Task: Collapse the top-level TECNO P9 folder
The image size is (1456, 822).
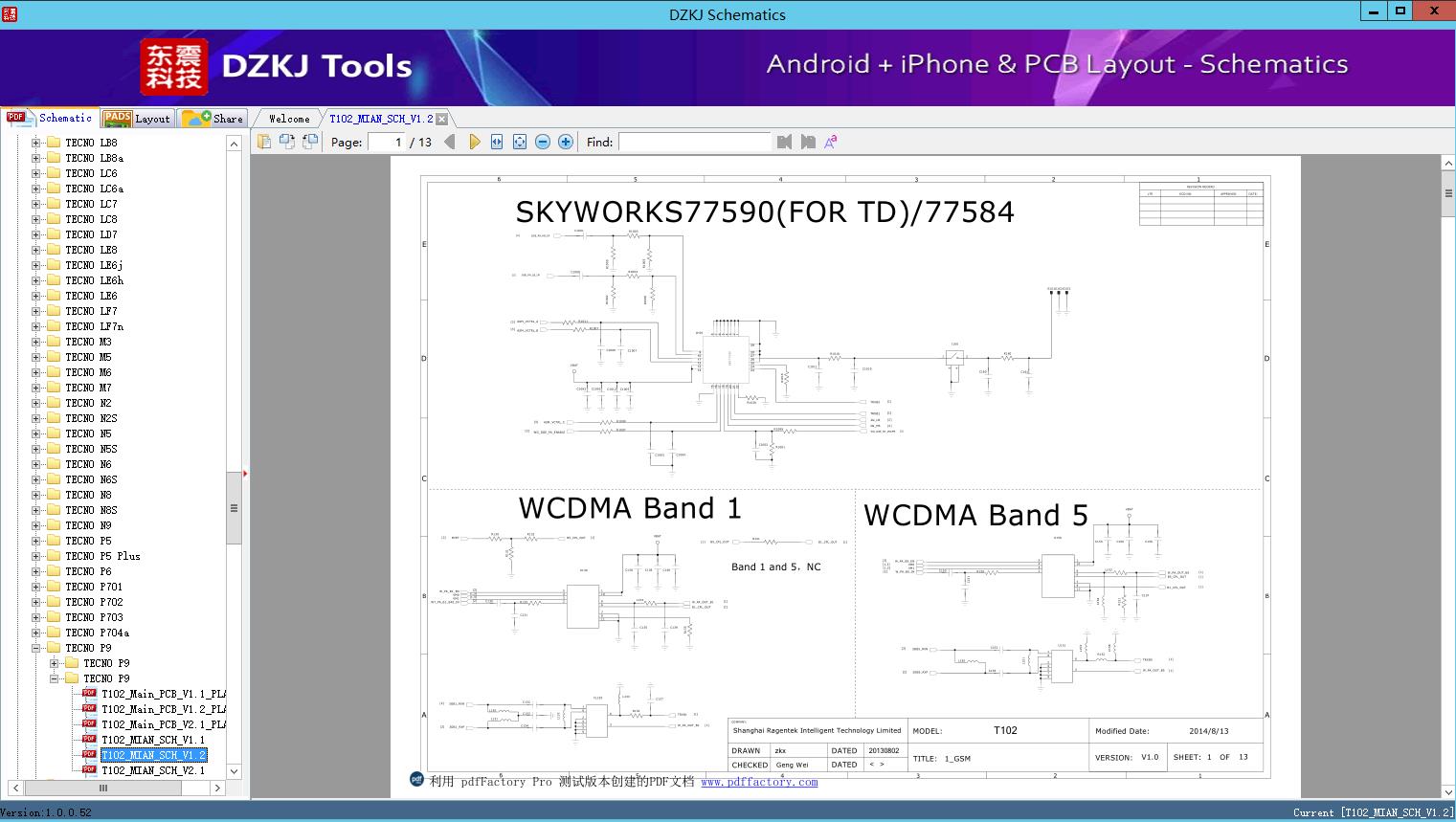Action: 36,648
